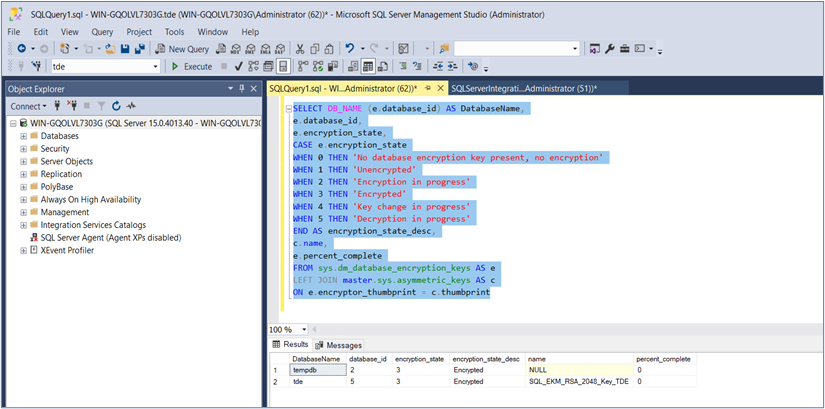
Task: Click the Object Explorer Filter funnel icon
Action: [102, 106]
